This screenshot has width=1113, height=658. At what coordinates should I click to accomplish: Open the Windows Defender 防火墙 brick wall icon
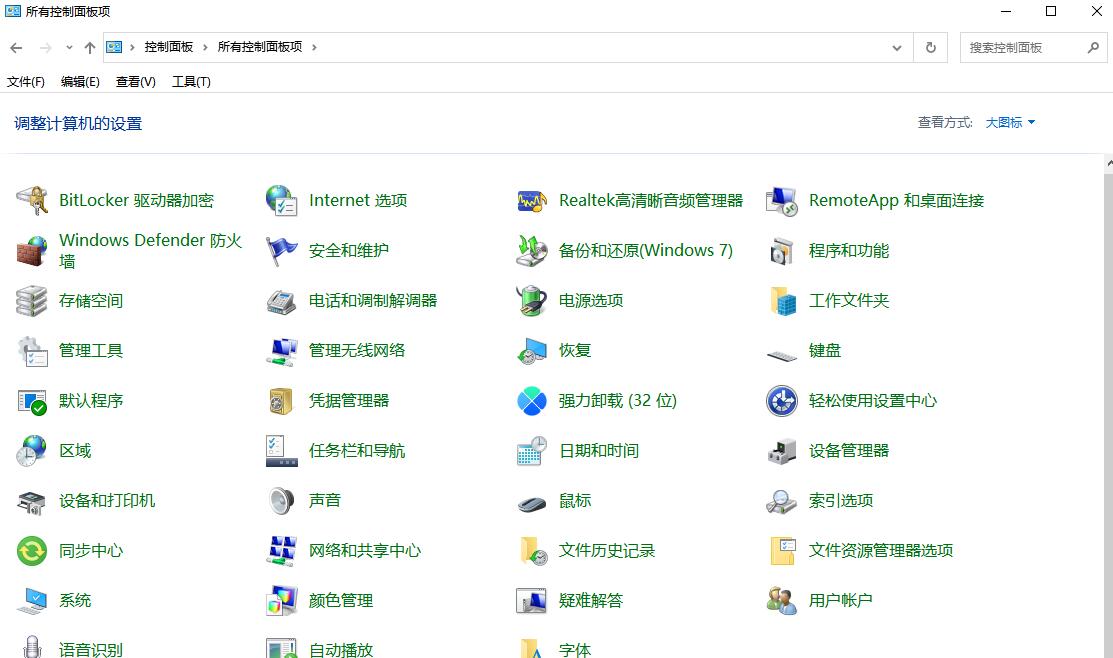click(32, 251)
